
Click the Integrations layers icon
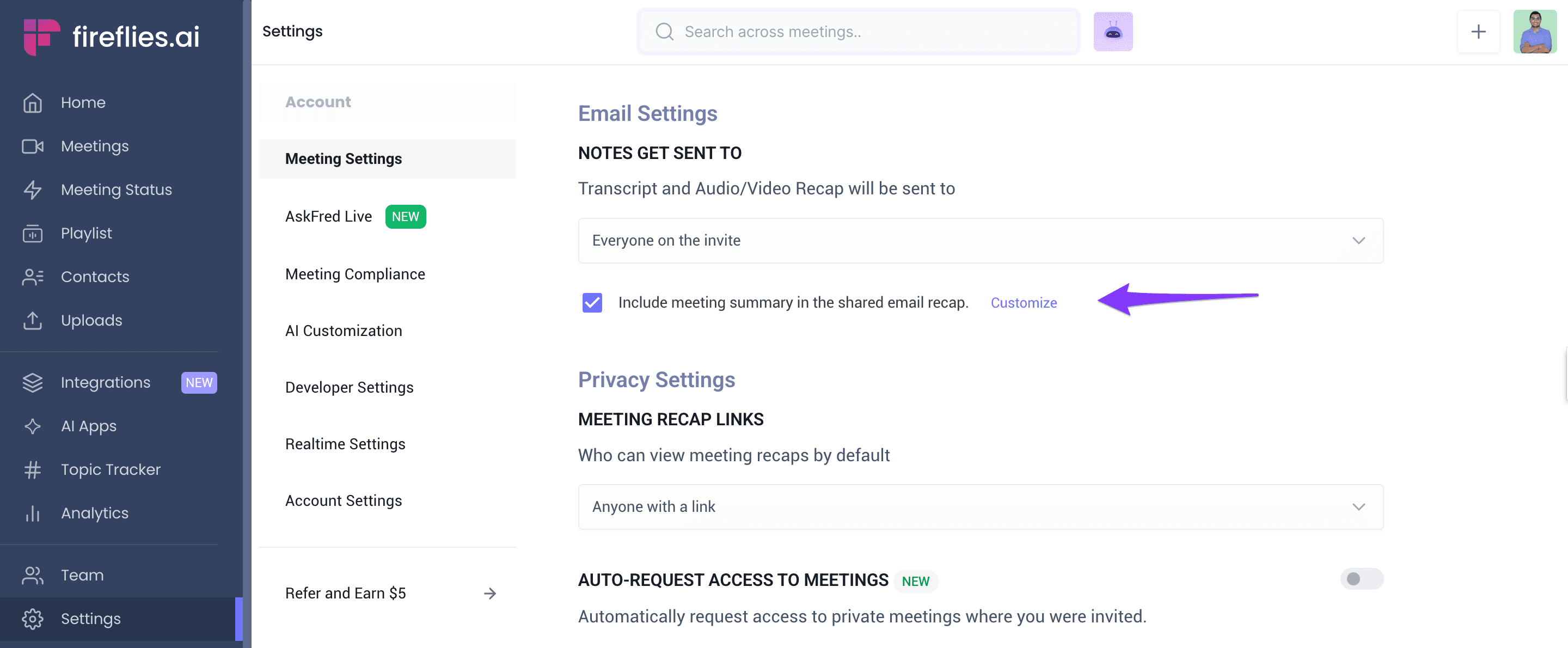pos(32,382)
